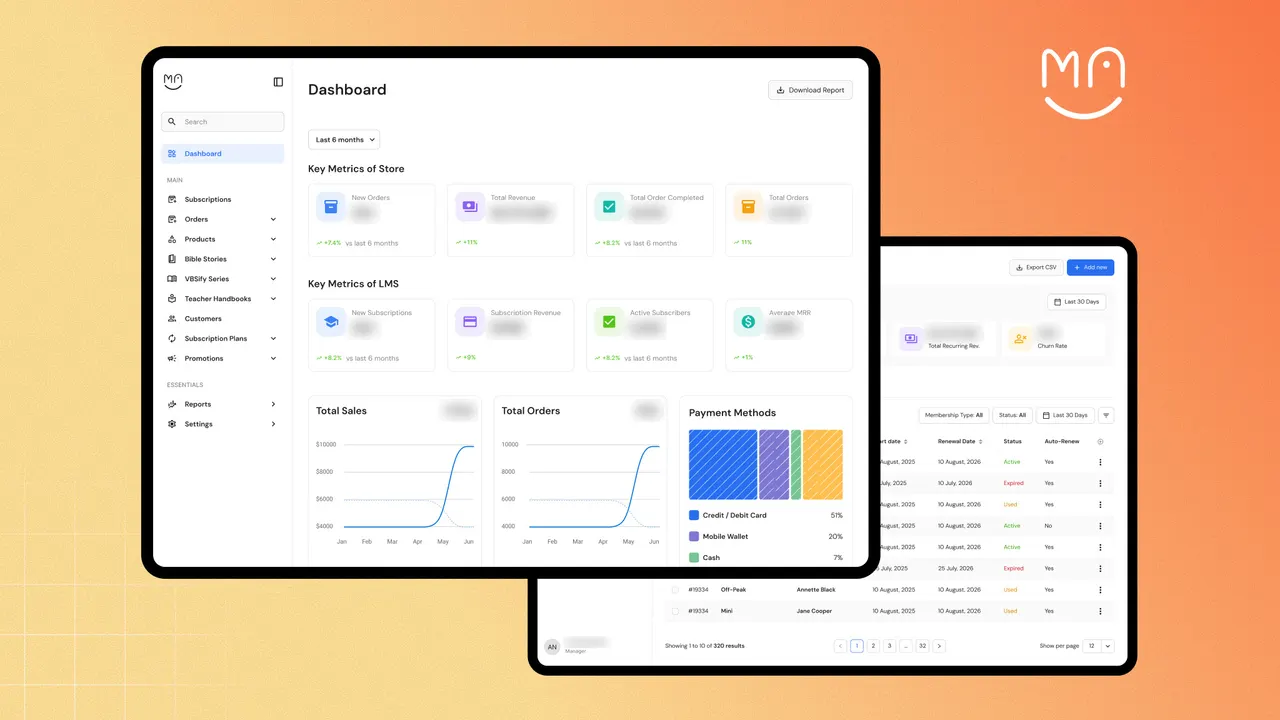Expand the Products chevron in sidebar
The width and height of the screenshot is (1280, 720).
point(273,239)
